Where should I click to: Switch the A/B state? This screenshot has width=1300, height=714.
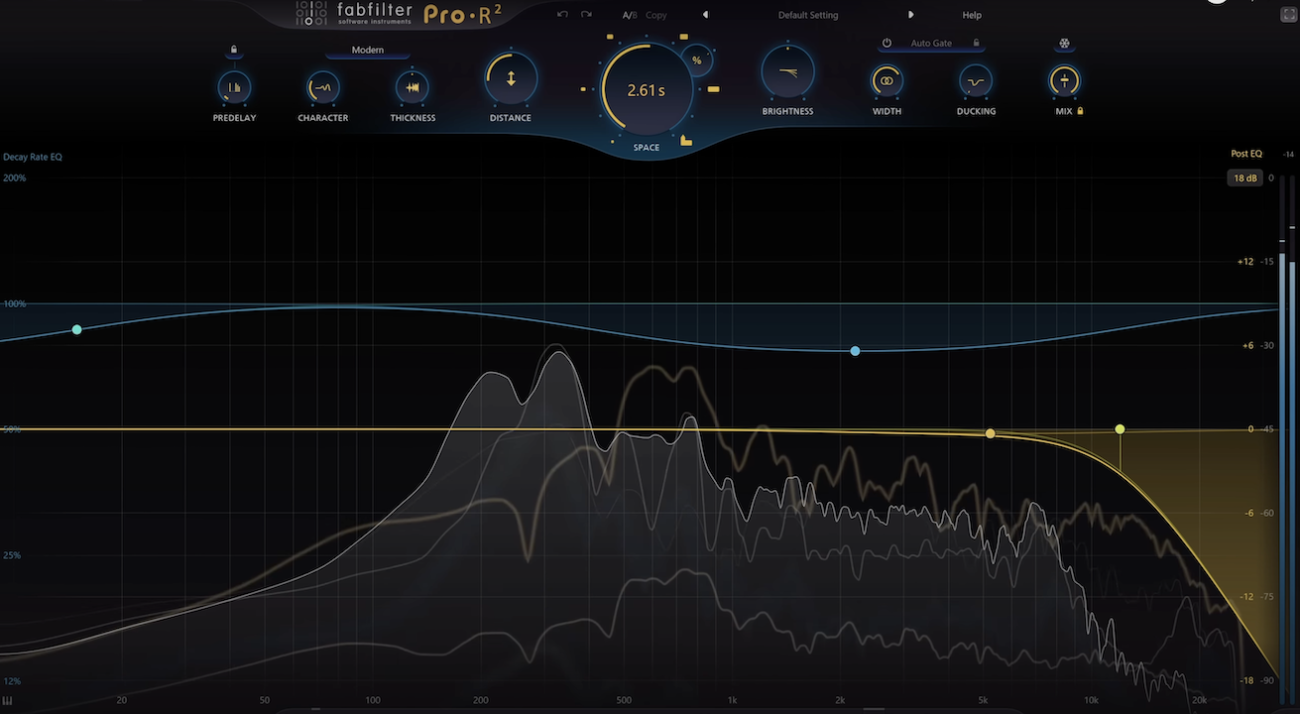point(629,15)
